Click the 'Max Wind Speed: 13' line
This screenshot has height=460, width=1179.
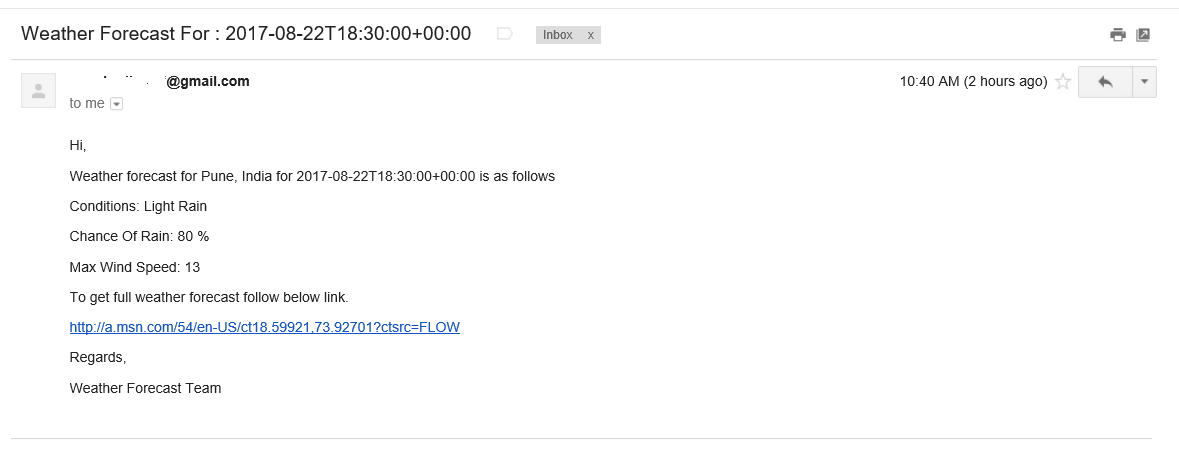click(x=135, y=267)
